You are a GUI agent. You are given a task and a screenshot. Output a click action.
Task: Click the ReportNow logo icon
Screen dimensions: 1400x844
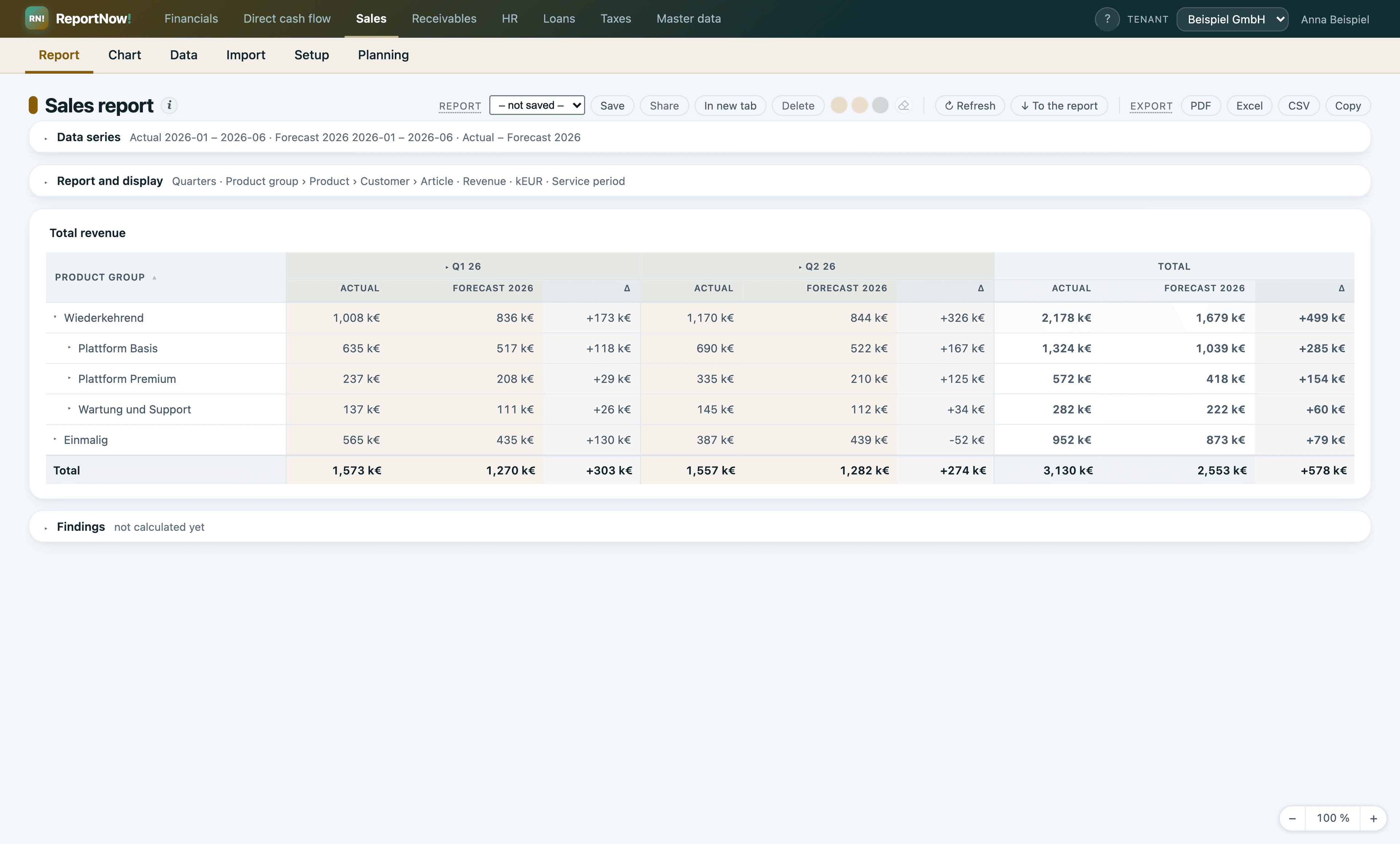(36, 19)
